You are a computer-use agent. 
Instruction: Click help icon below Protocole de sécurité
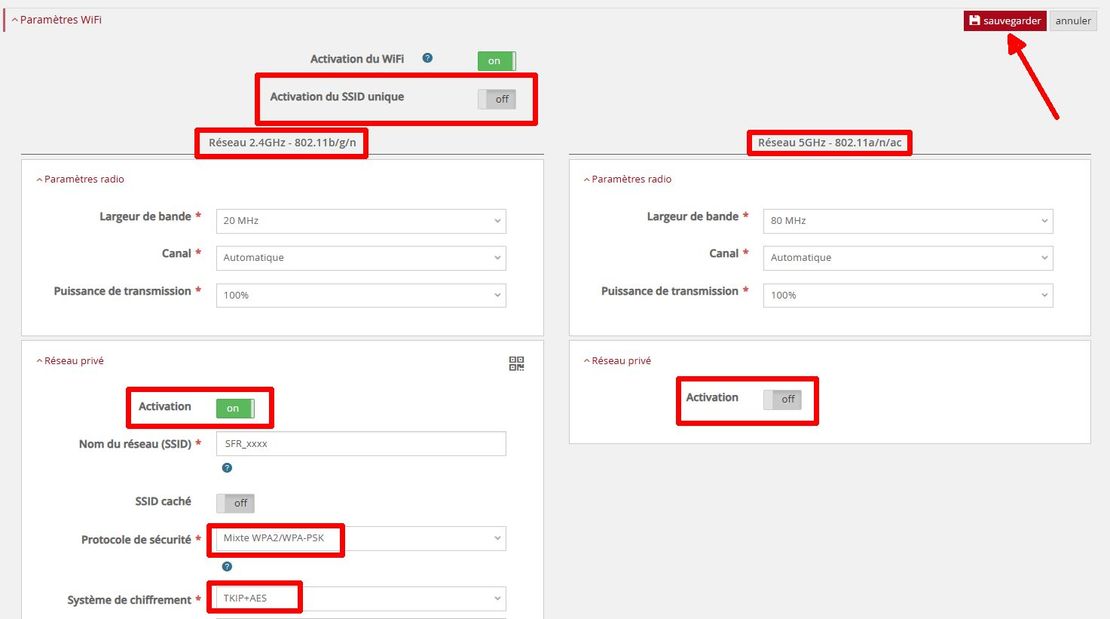pyautogui.click(x=227, y=566)
